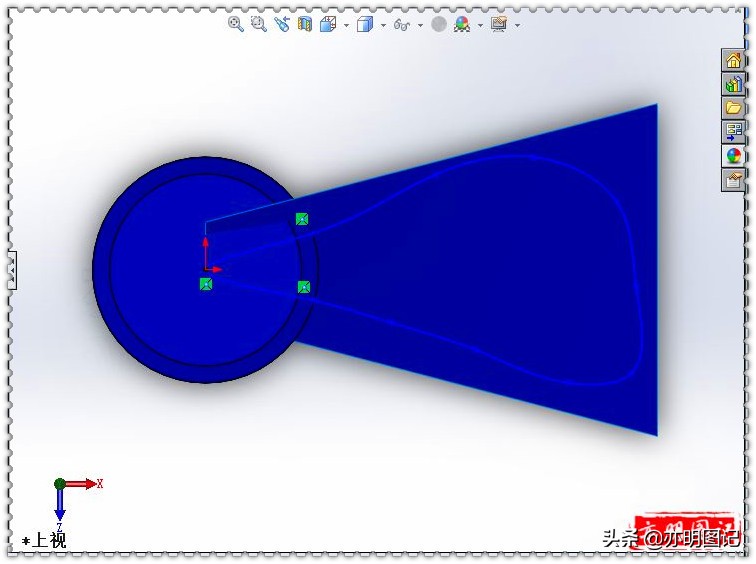Viewport: 756px width, 564px height.
Task: Expand the collapsed left panel handle
Action: coord(12,270)
